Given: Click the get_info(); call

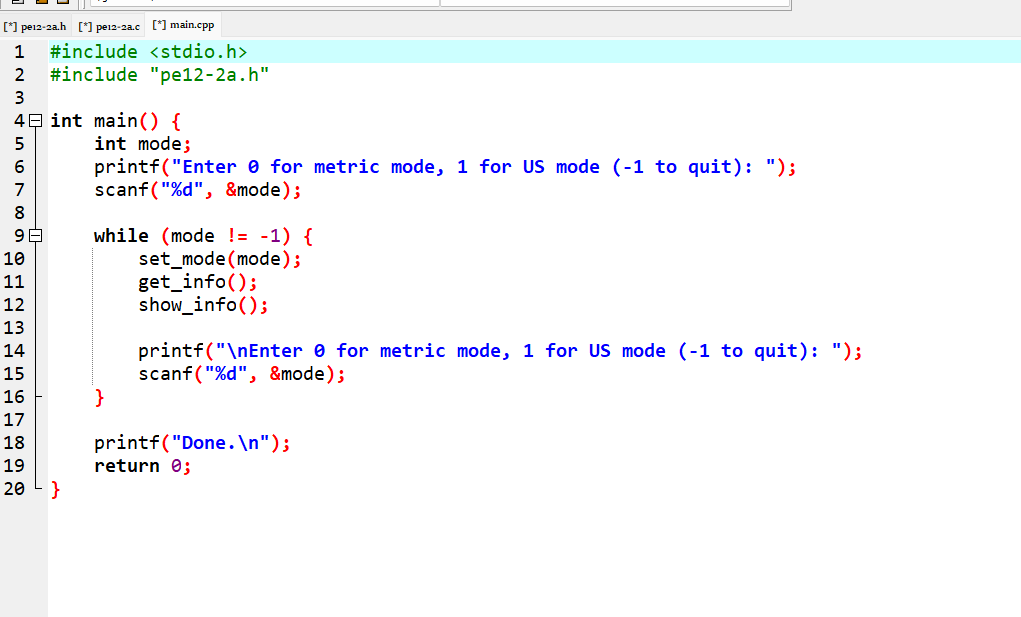Looking at the screenshot, I should [197, 282].
